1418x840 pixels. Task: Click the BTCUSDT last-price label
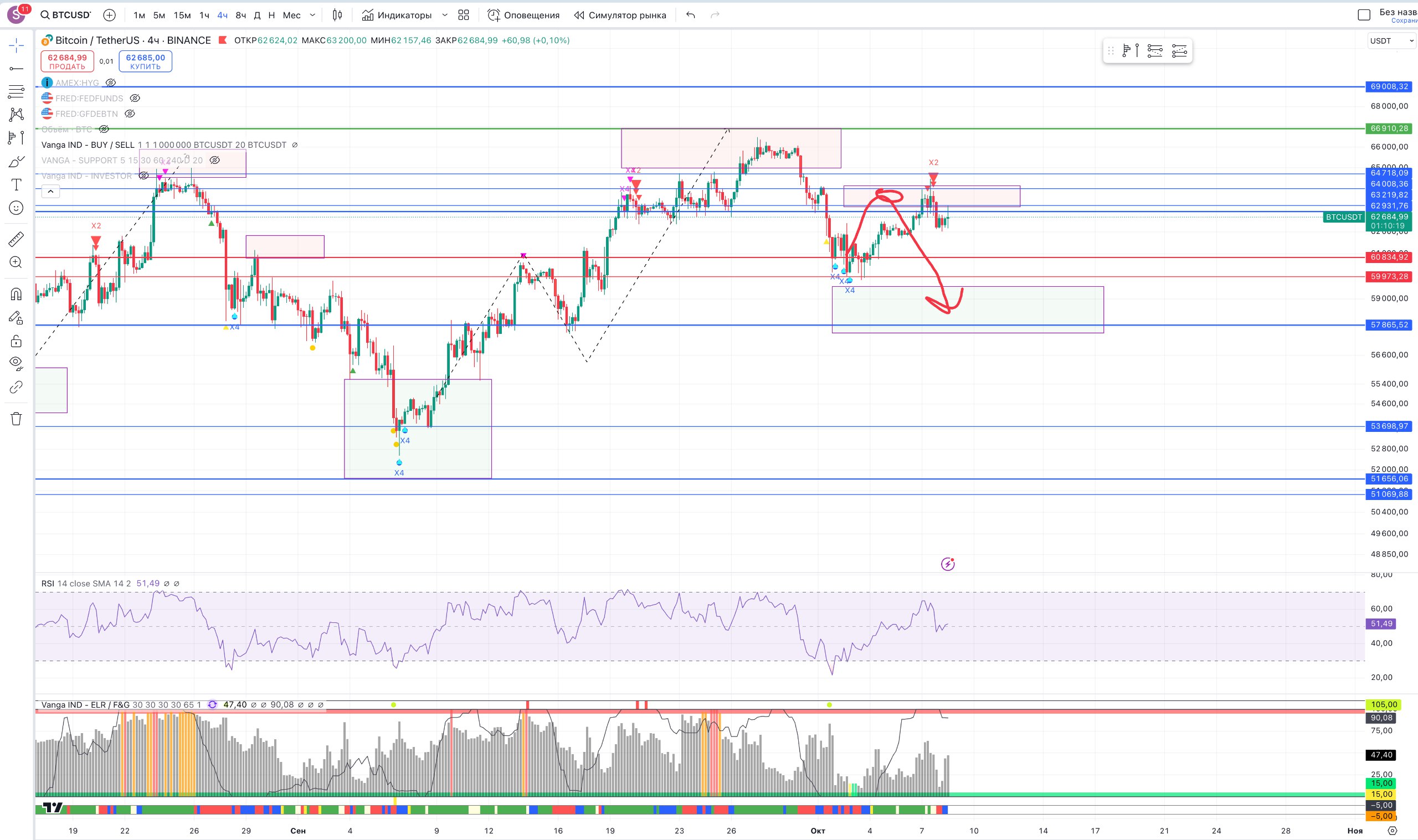pos(1344,217)
